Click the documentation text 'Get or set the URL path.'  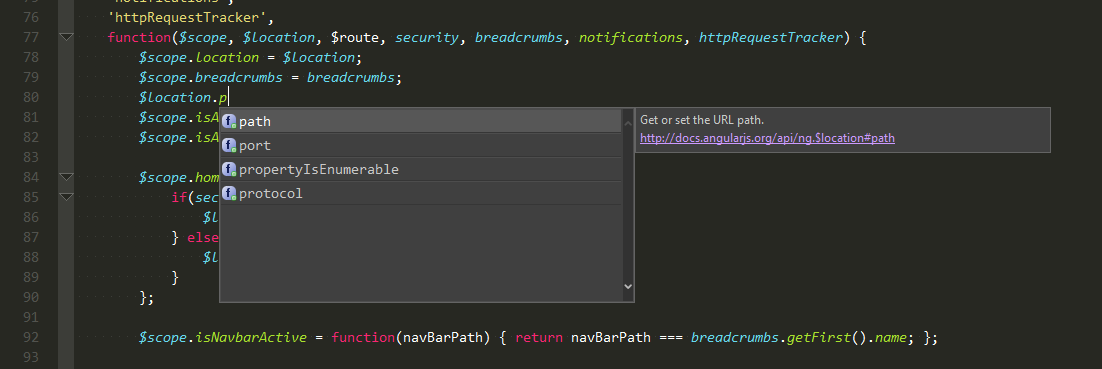point(701,120)
